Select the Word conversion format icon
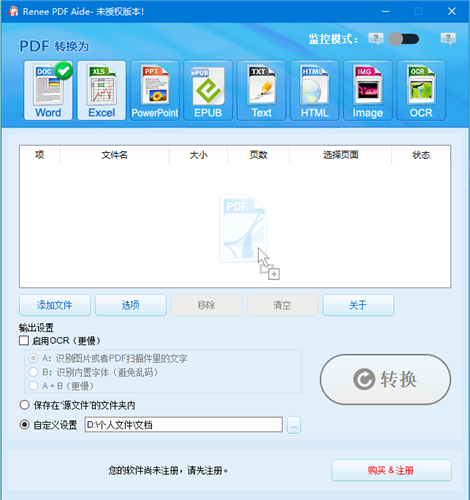The width and height of the screenshot is (470, 500). point(48,90)
